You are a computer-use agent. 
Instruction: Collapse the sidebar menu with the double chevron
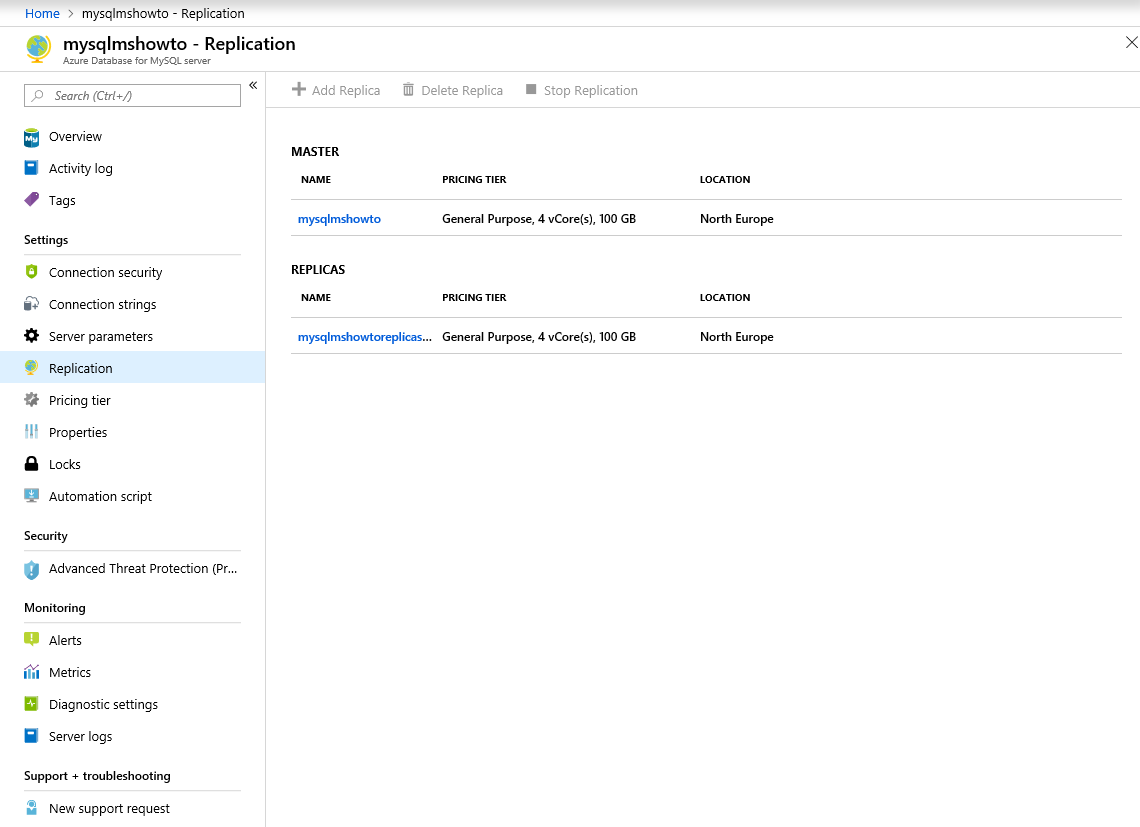[x=253, y=85]
